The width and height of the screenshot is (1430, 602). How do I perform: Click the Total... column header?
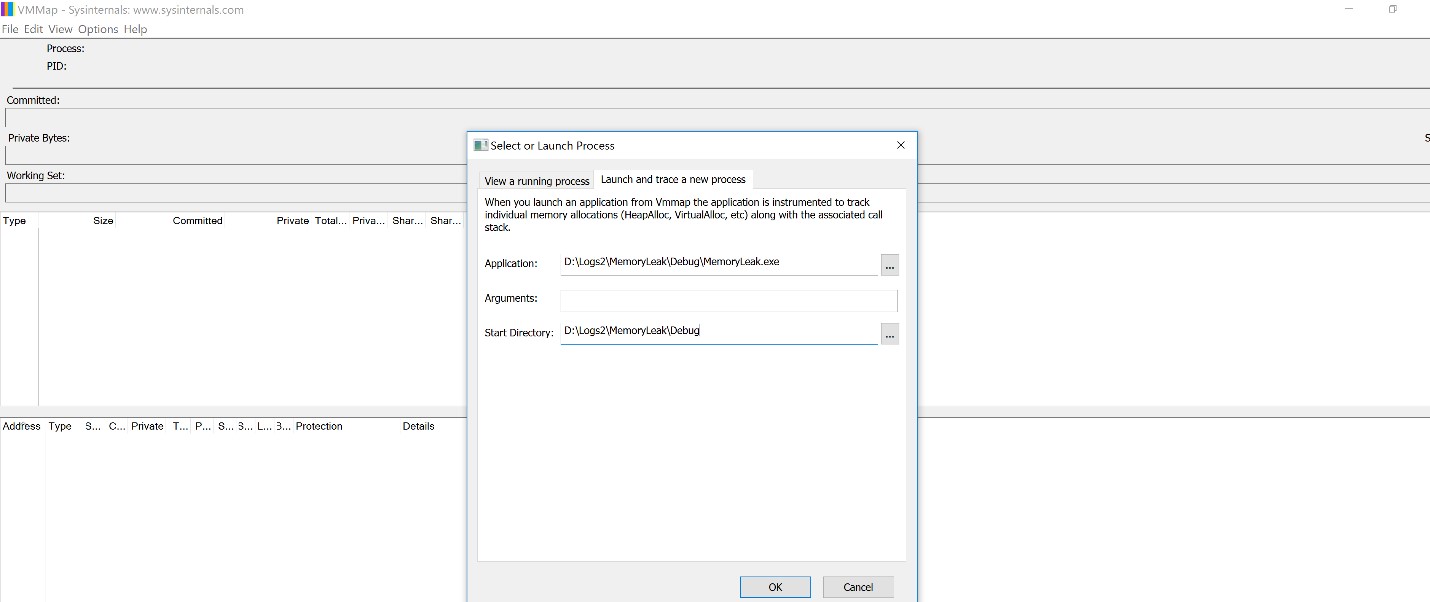click(x=330, y=220)
